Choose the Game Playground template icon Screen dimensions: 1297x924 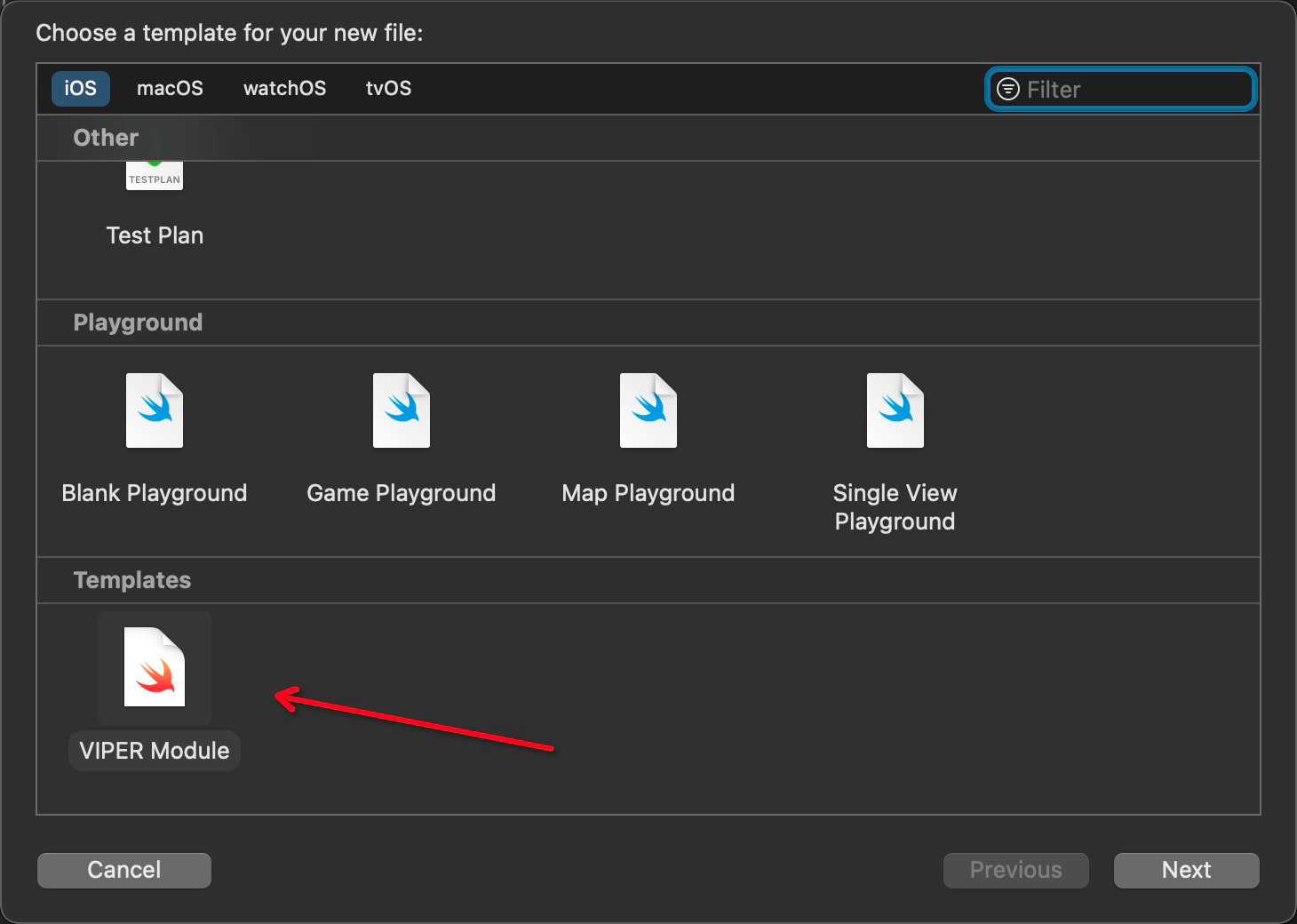pyautogui.click(x=402, y=410)
